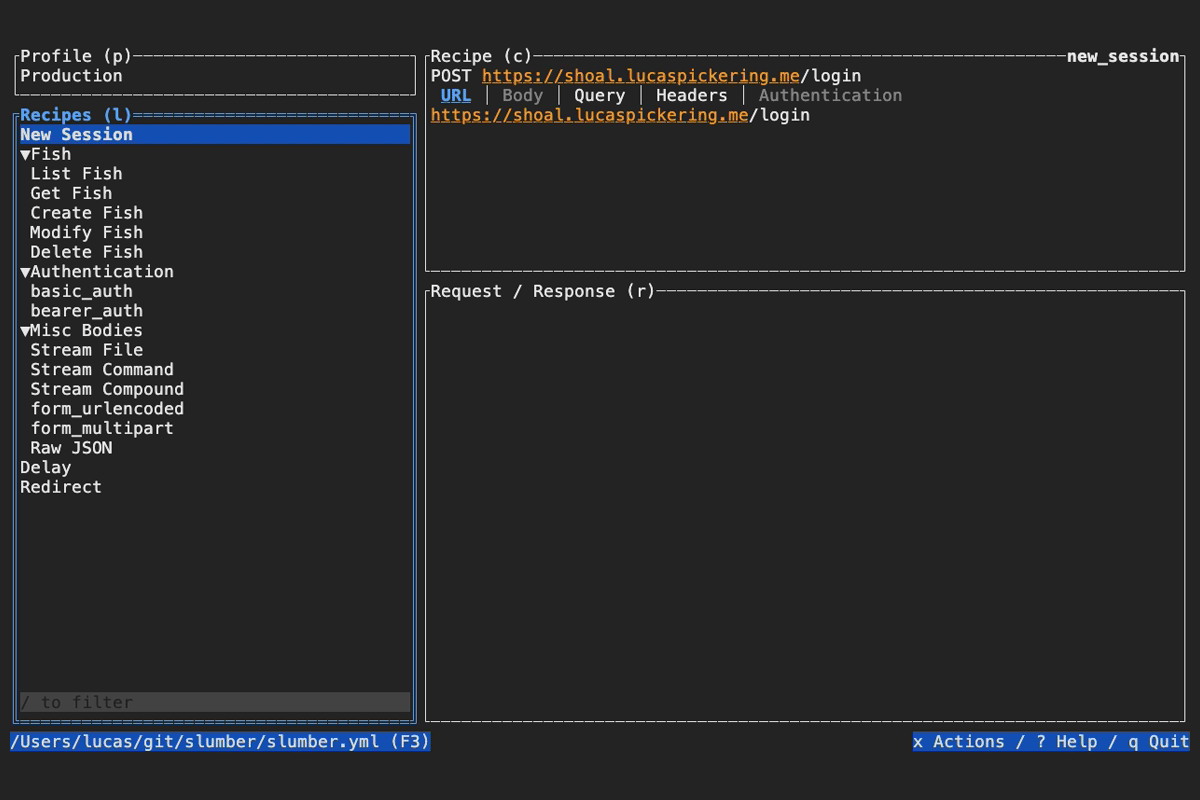Image resolution: width=1200 pixels, height=800 pixels.
Task: Open the basic_auth recipe
Action: tap(81, 291)
